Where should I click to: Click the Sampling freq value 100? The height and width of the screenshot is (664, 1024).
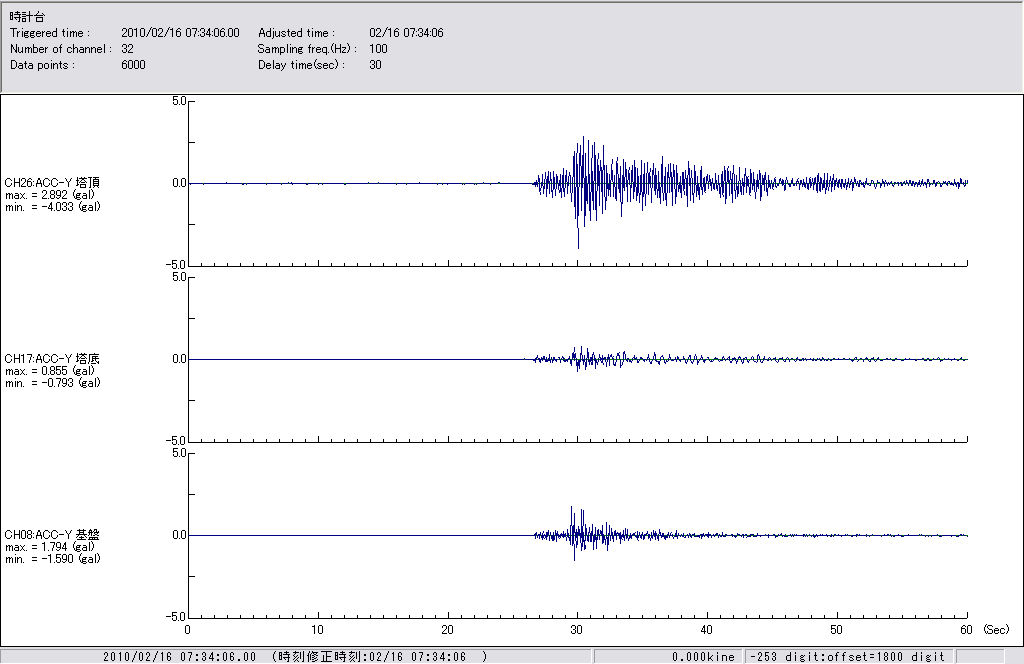click(378, 49)
